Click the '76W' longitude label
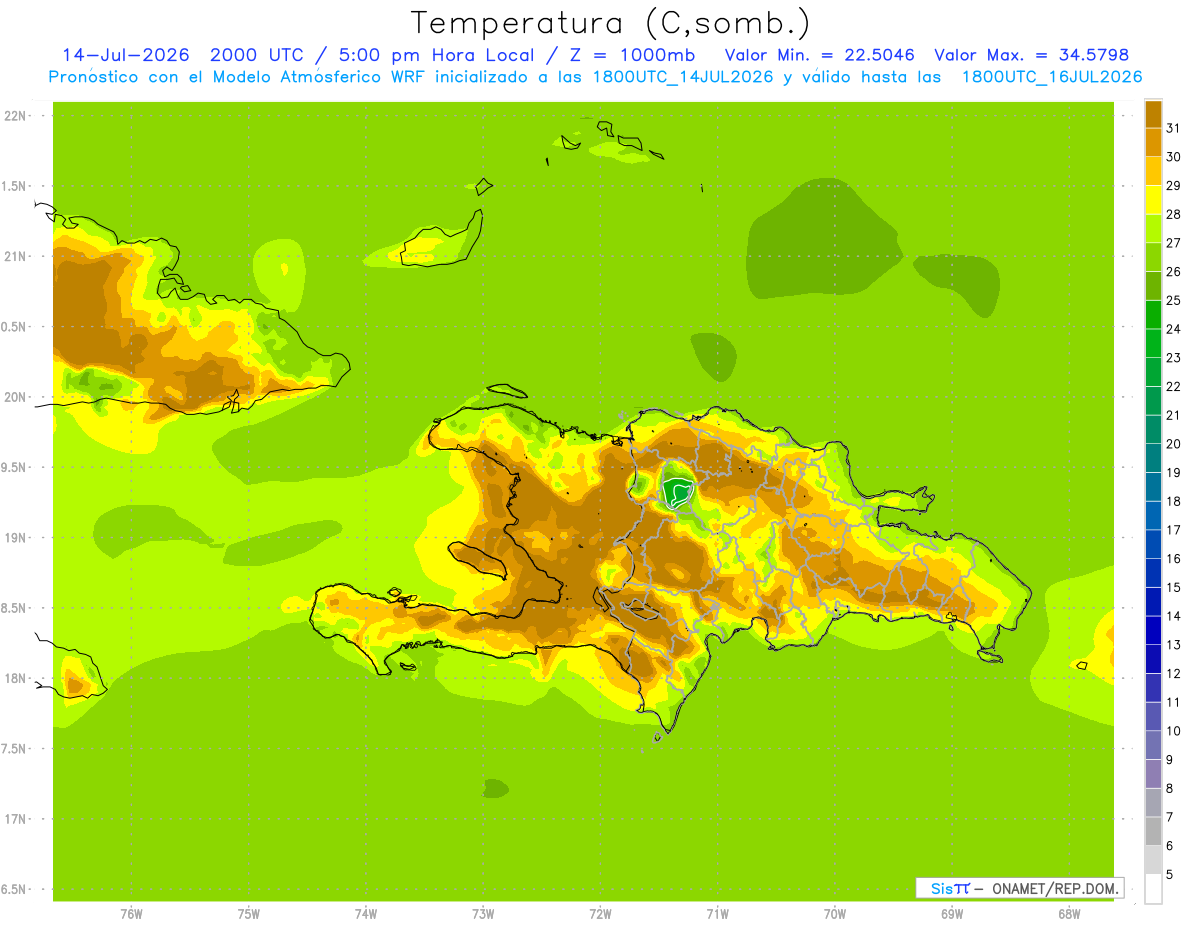 [x=131, y=914]
